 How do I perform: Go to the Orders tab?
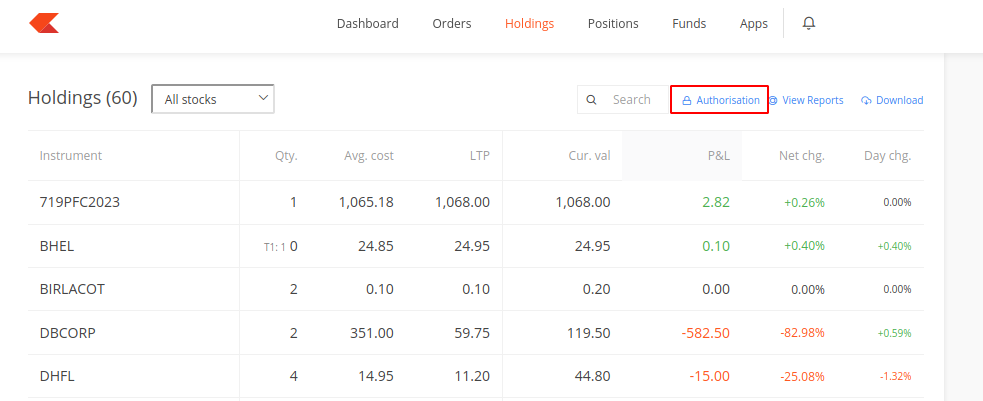click(451, 24)
